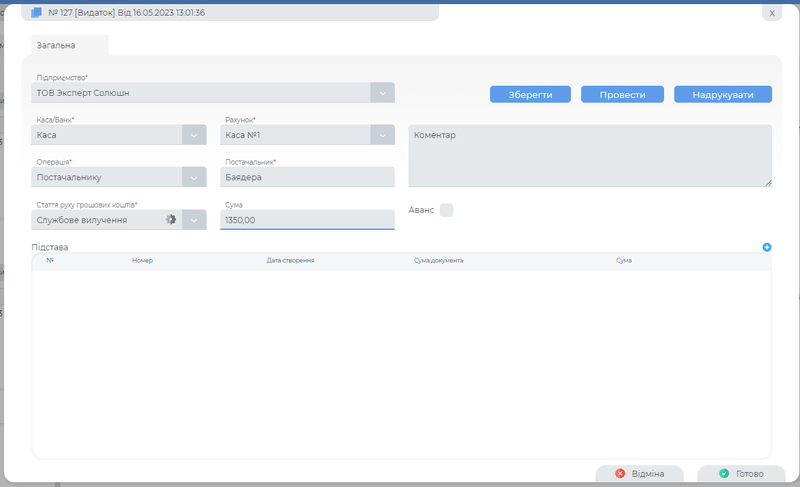Switch to the Загальна tab

[x=56, y=45]
